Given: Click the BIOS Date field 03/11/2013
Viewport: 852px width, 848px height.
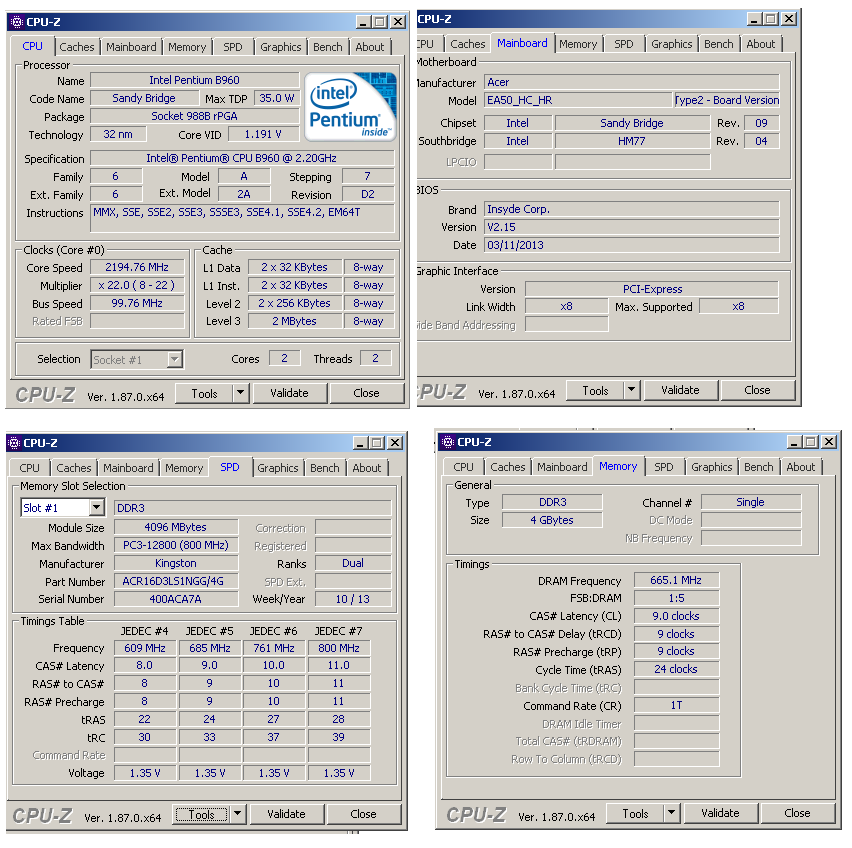Looking at the screenshot, I should (x=631, y=245).
